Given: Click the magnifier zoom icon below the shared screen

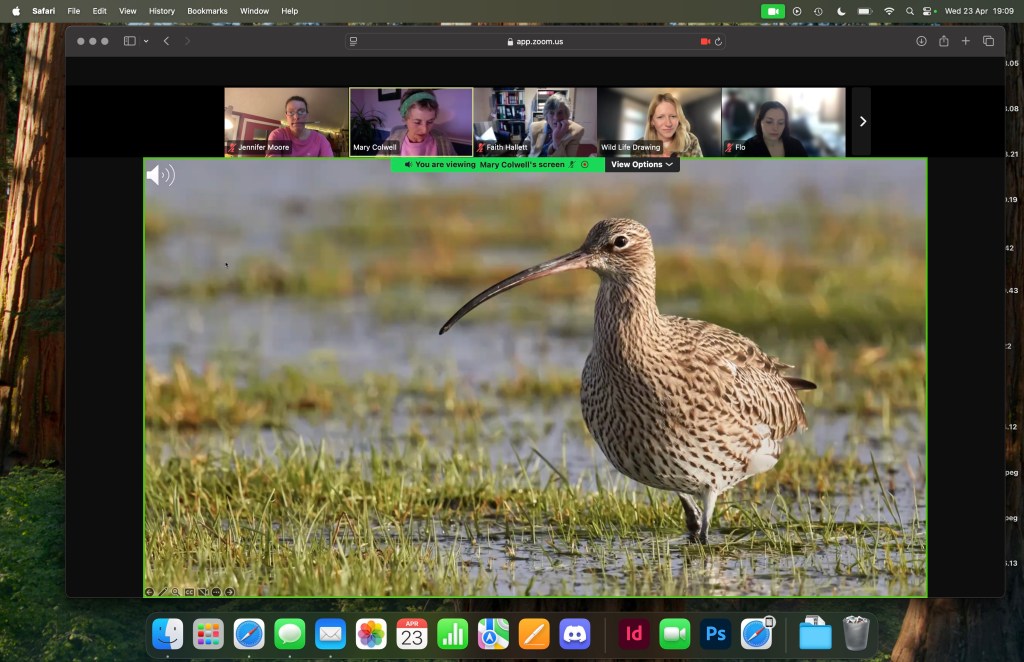Looking at the screenshot, I should [x=176, y=591].
